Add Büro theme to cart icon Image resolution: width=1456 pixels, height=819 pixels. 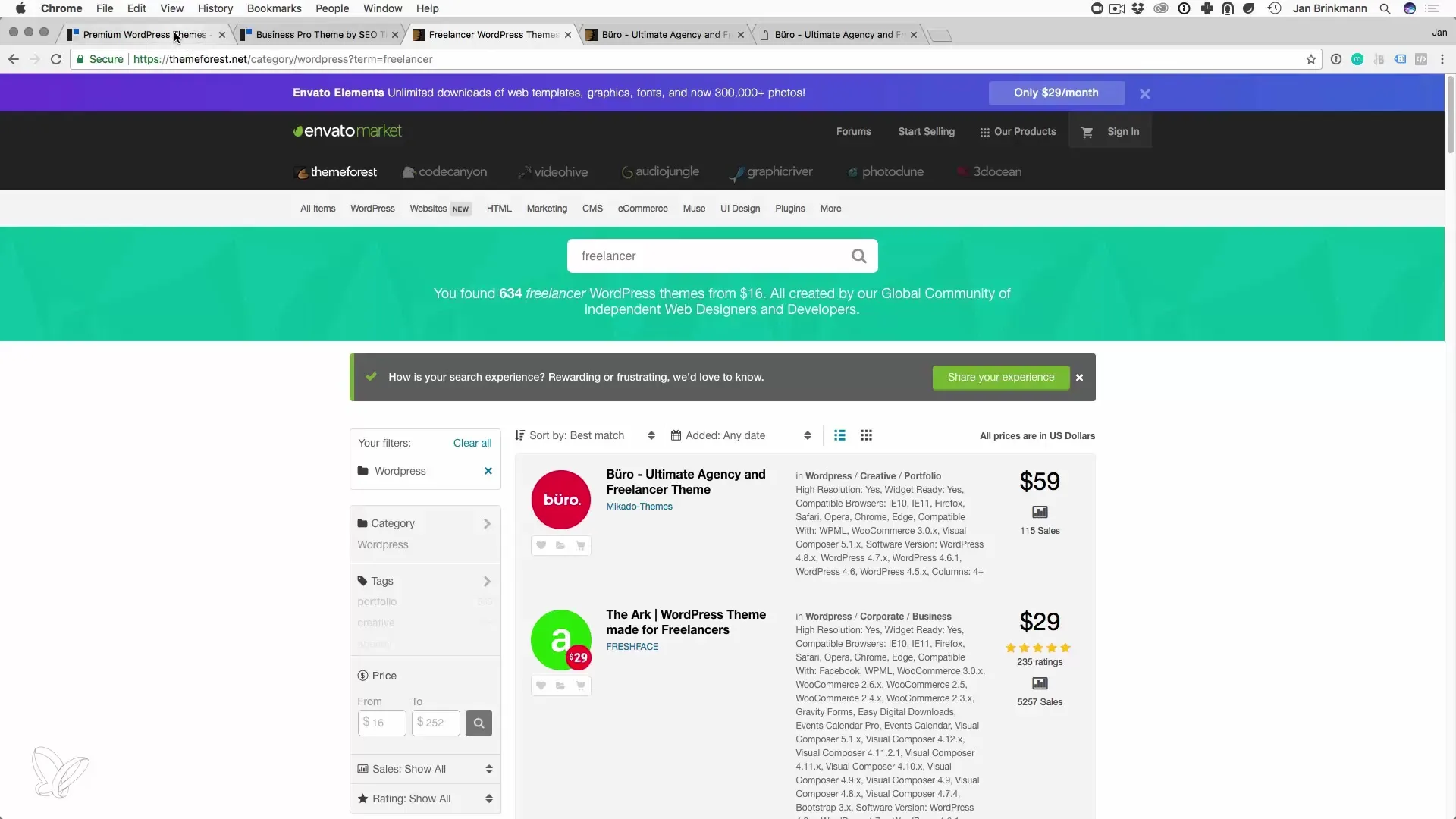click(x=581, y=545)
